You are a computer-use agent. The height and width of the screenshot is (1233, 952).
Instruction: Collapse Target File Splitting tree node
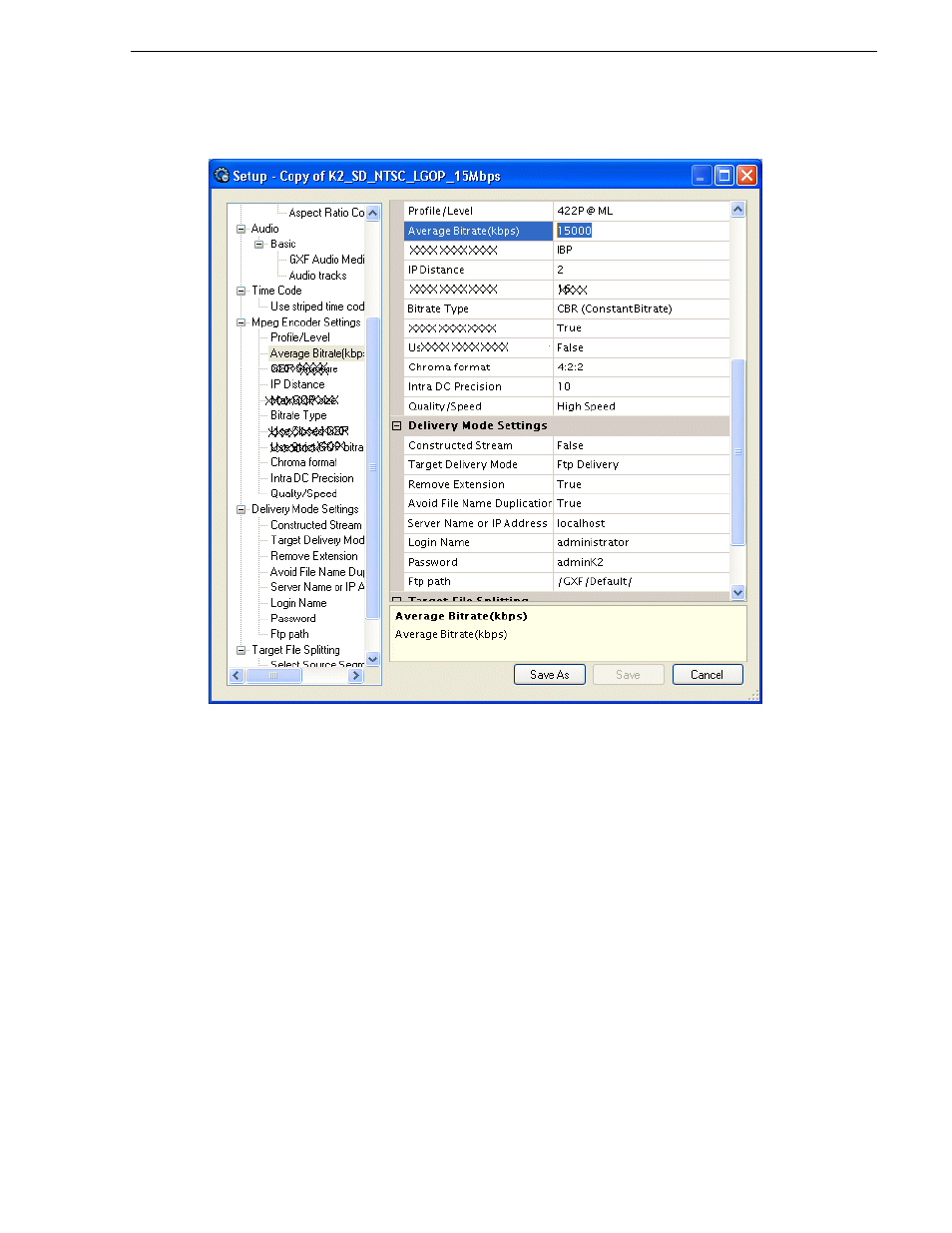click(240, 650)
